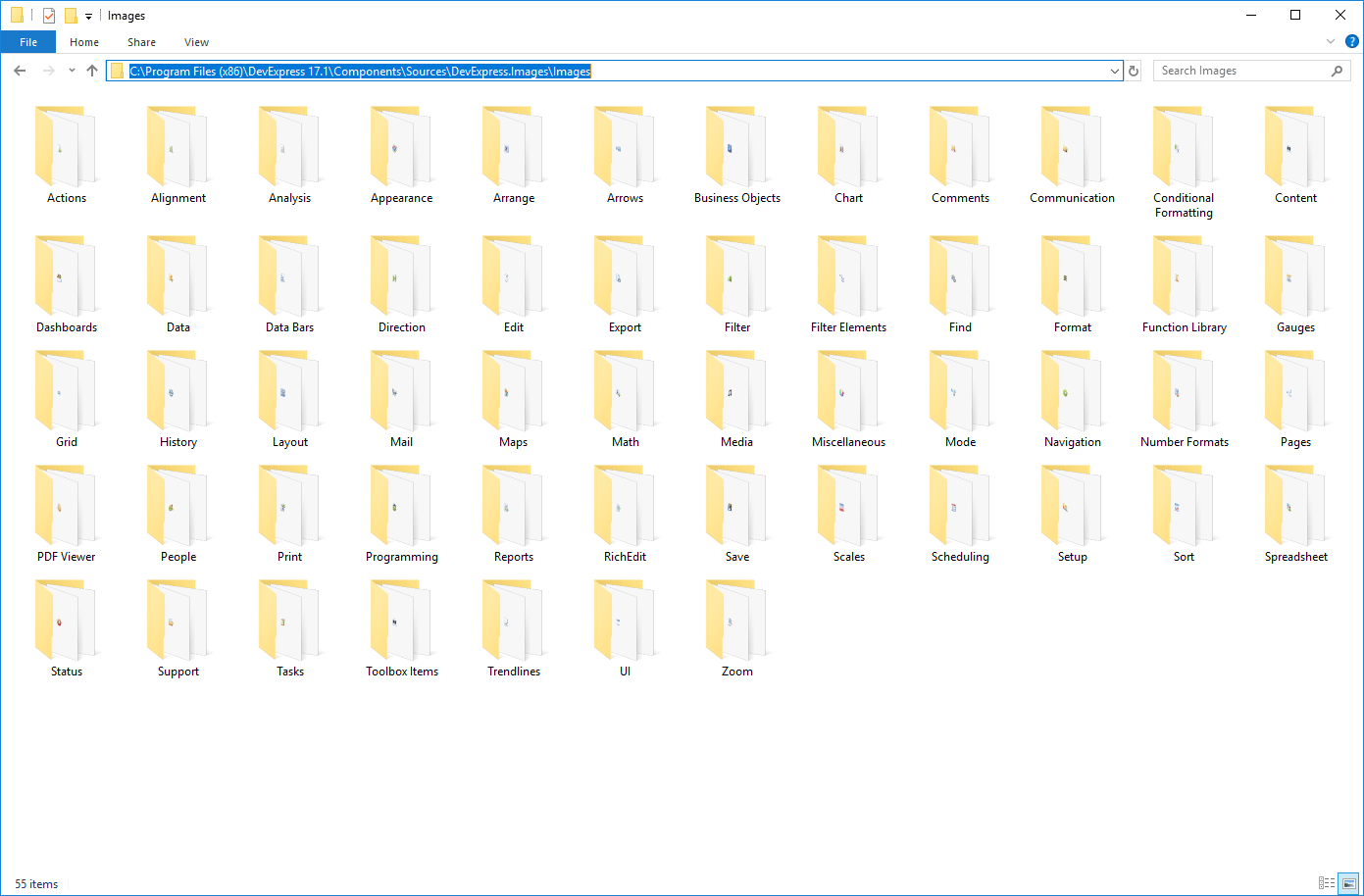Click the address bar path field

[614, 71]
